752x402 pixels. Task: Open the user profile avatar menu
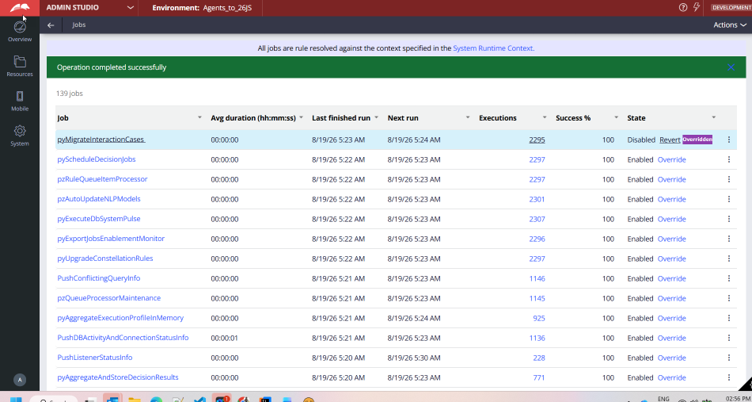tap(20, 380)
